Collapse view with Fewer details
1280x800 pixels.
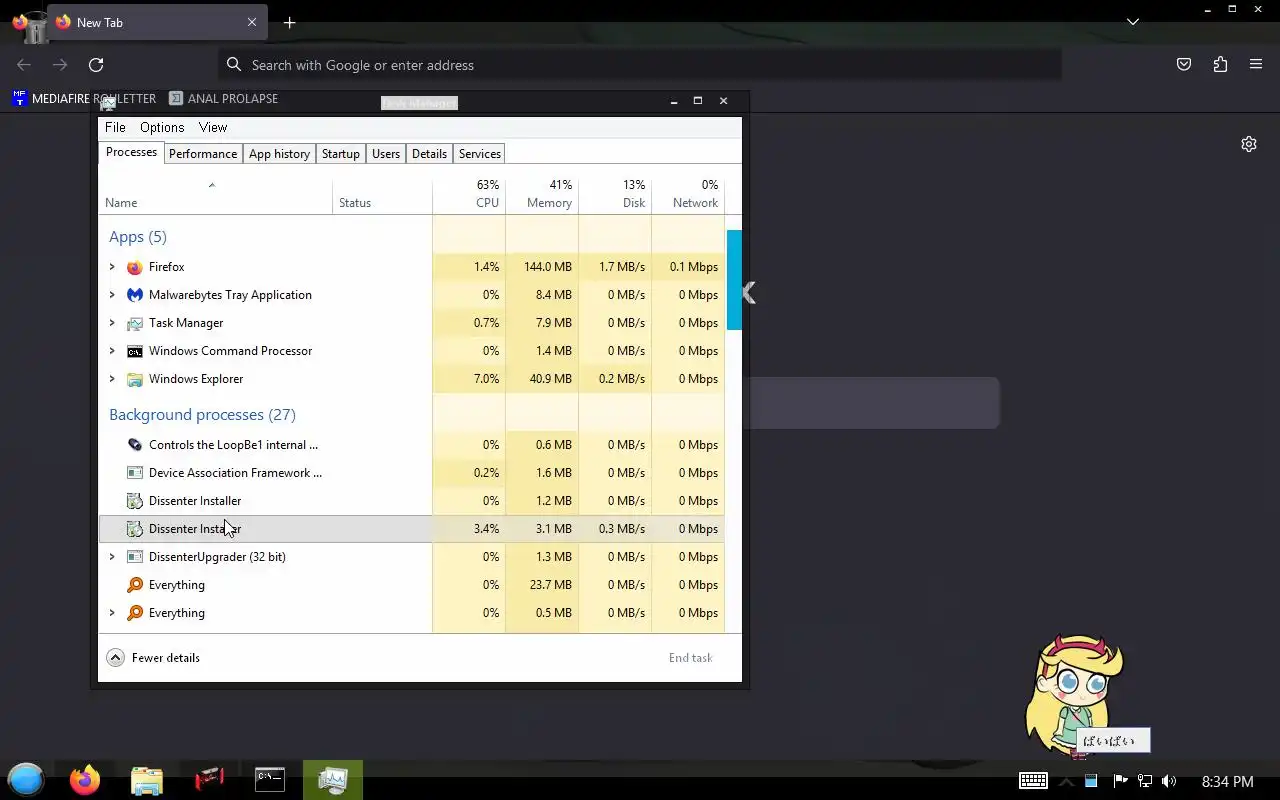153,658
